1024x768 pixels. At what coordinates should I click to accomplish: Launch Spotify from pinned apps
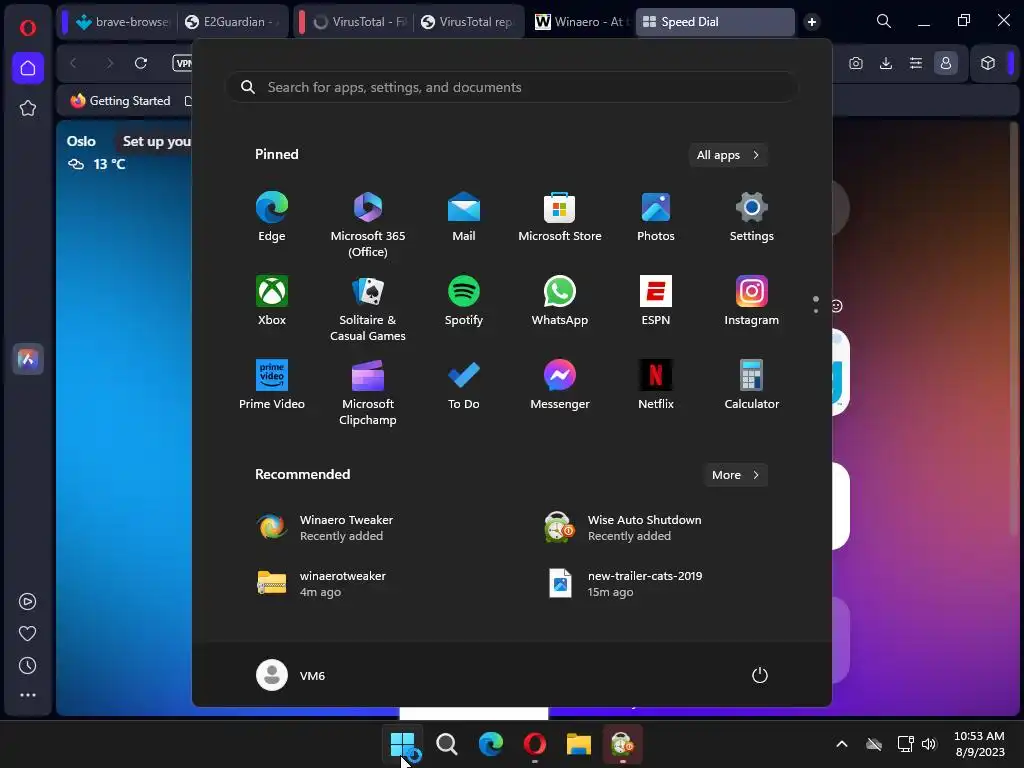coord(464,300)
